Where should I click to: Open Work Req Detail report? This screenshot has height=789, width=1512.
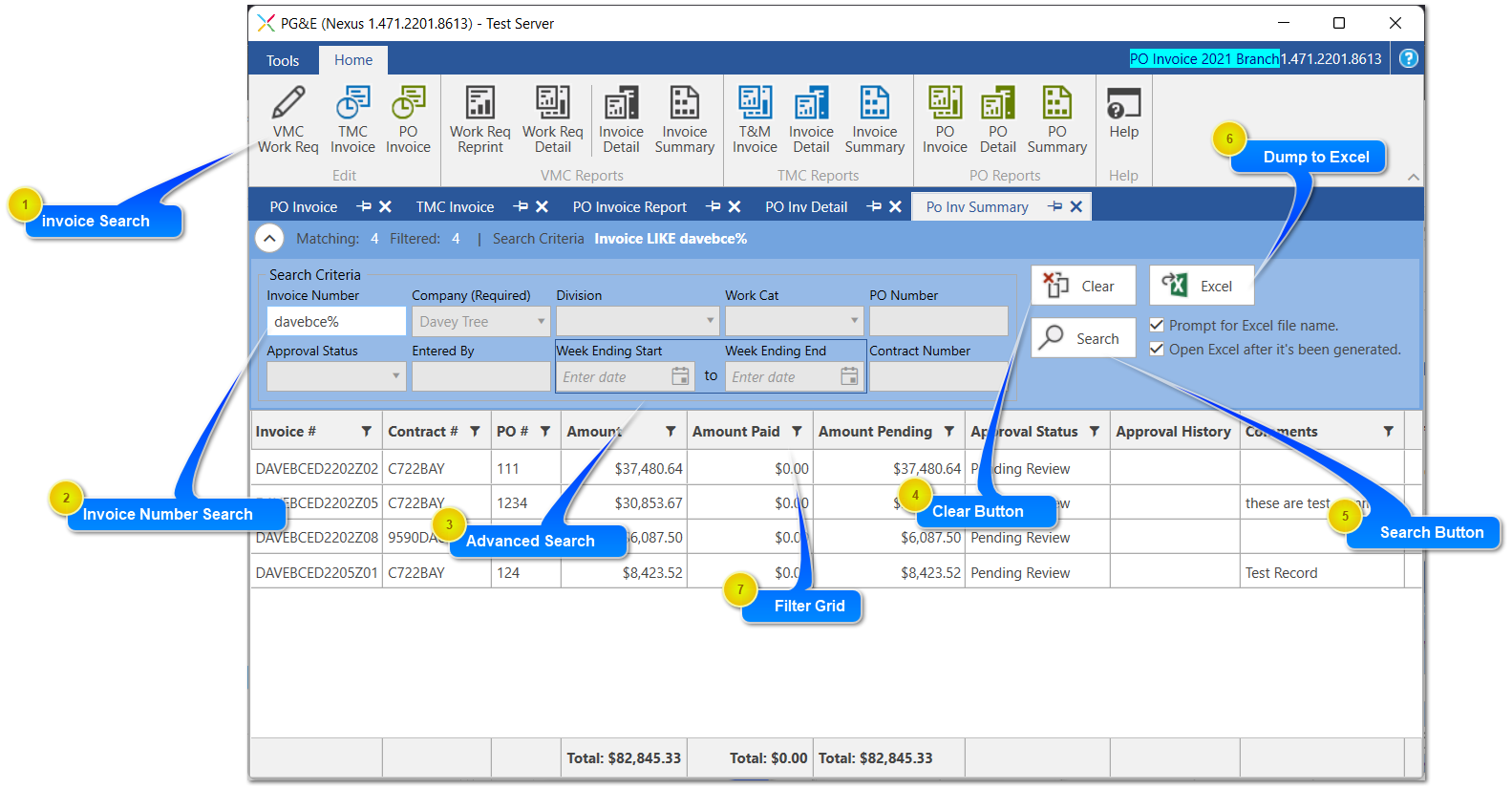point(552,119)
